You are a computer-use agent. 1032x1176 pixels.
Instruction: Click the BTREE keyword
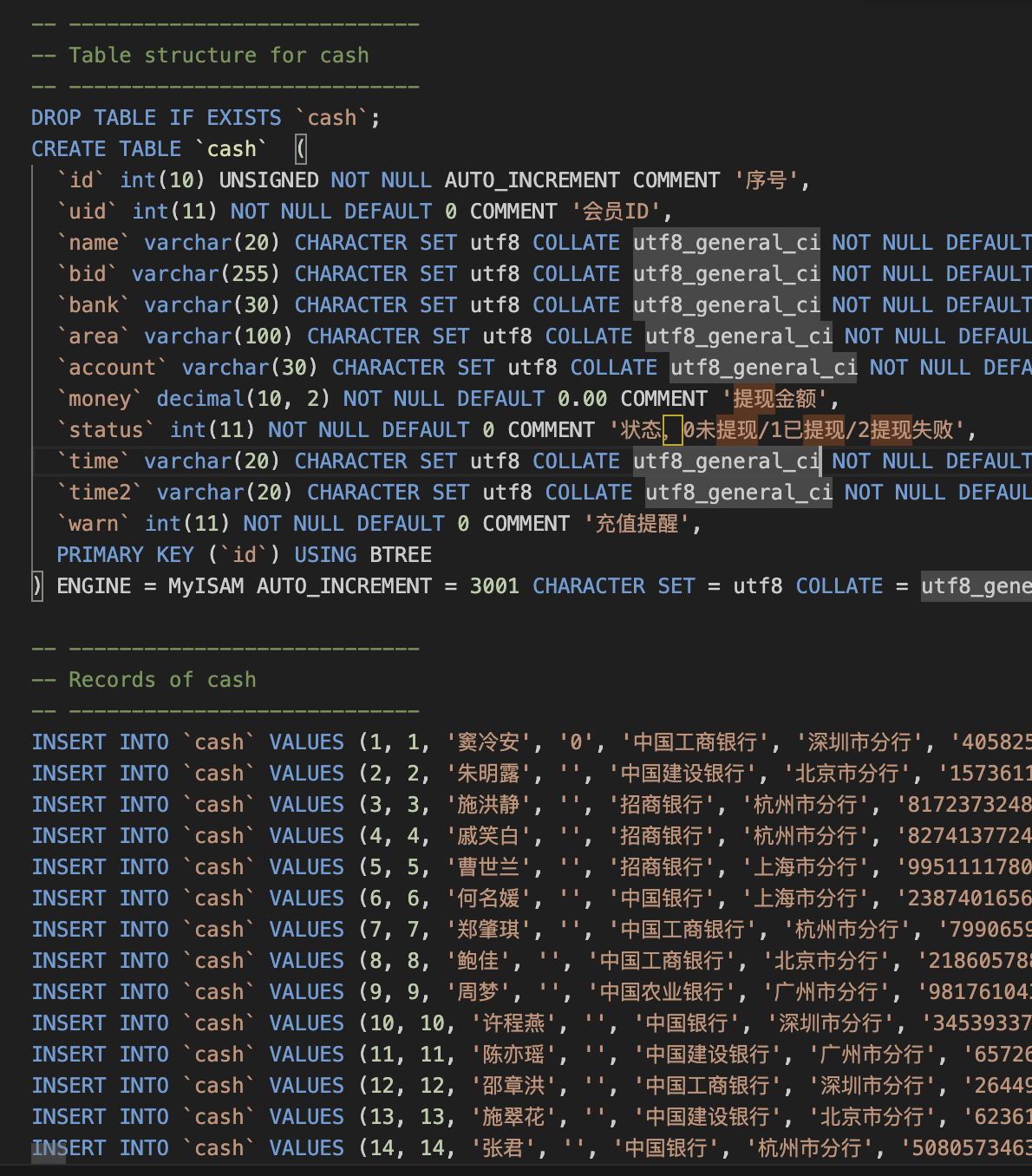click(401, 555)
